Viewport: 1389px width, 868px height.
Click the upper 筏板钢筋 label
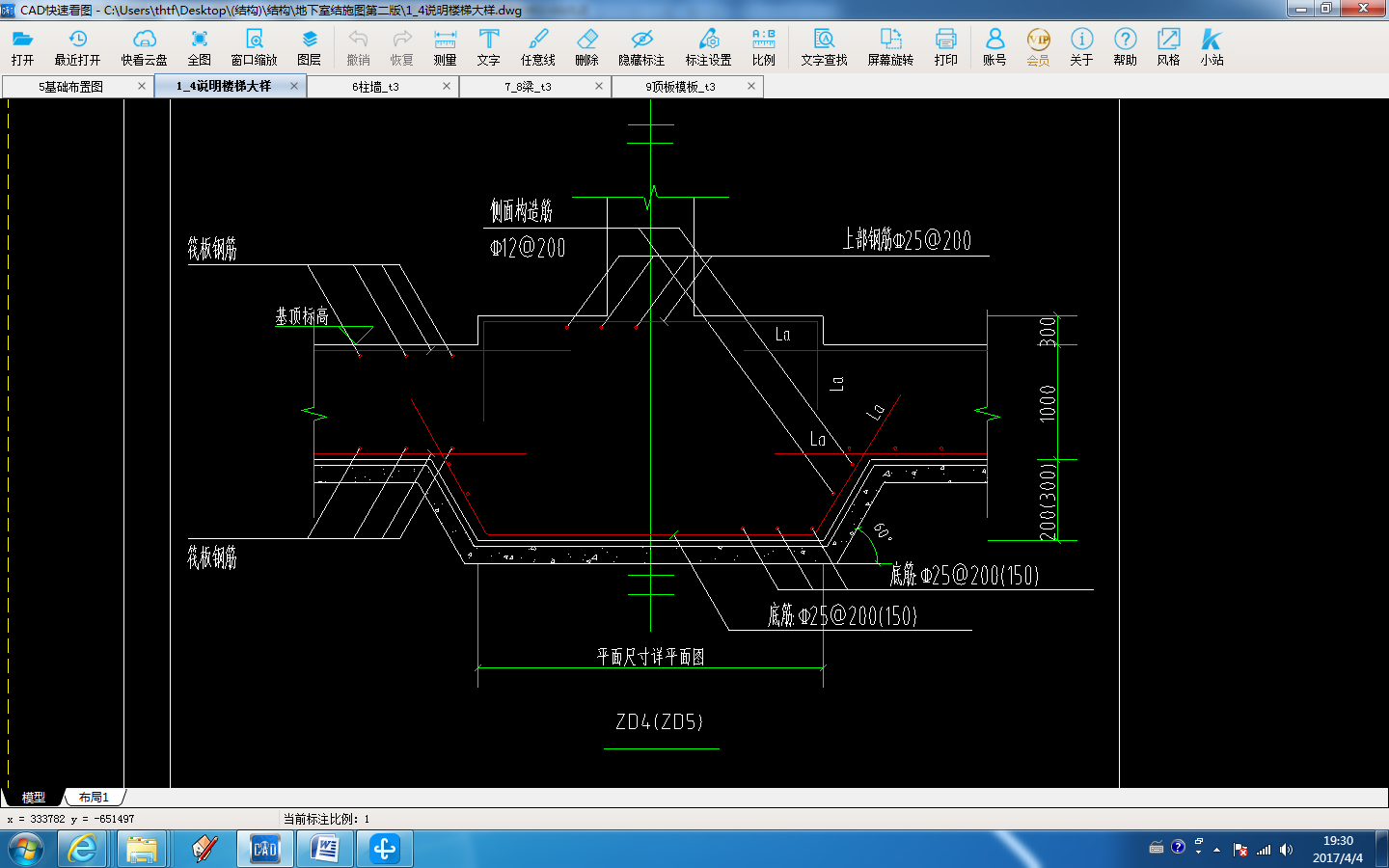(212, 249)
